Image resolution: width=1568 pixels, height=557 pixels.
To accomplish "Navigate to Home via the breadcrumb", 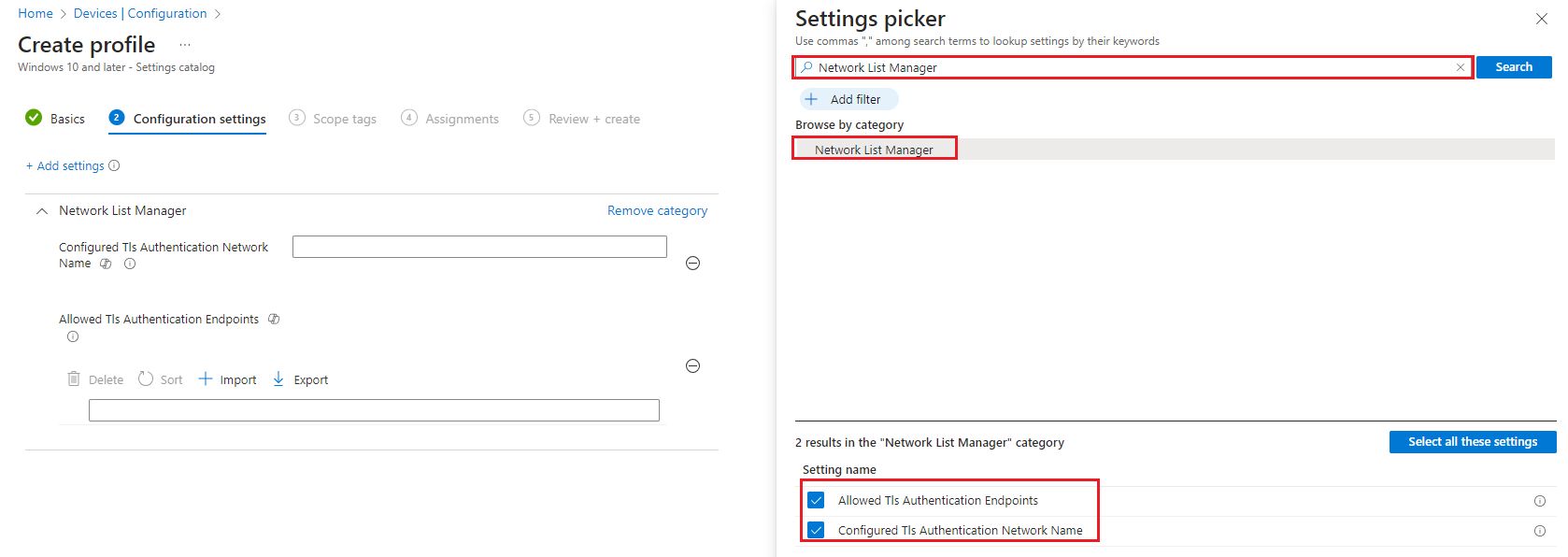I will coord(35,13).
